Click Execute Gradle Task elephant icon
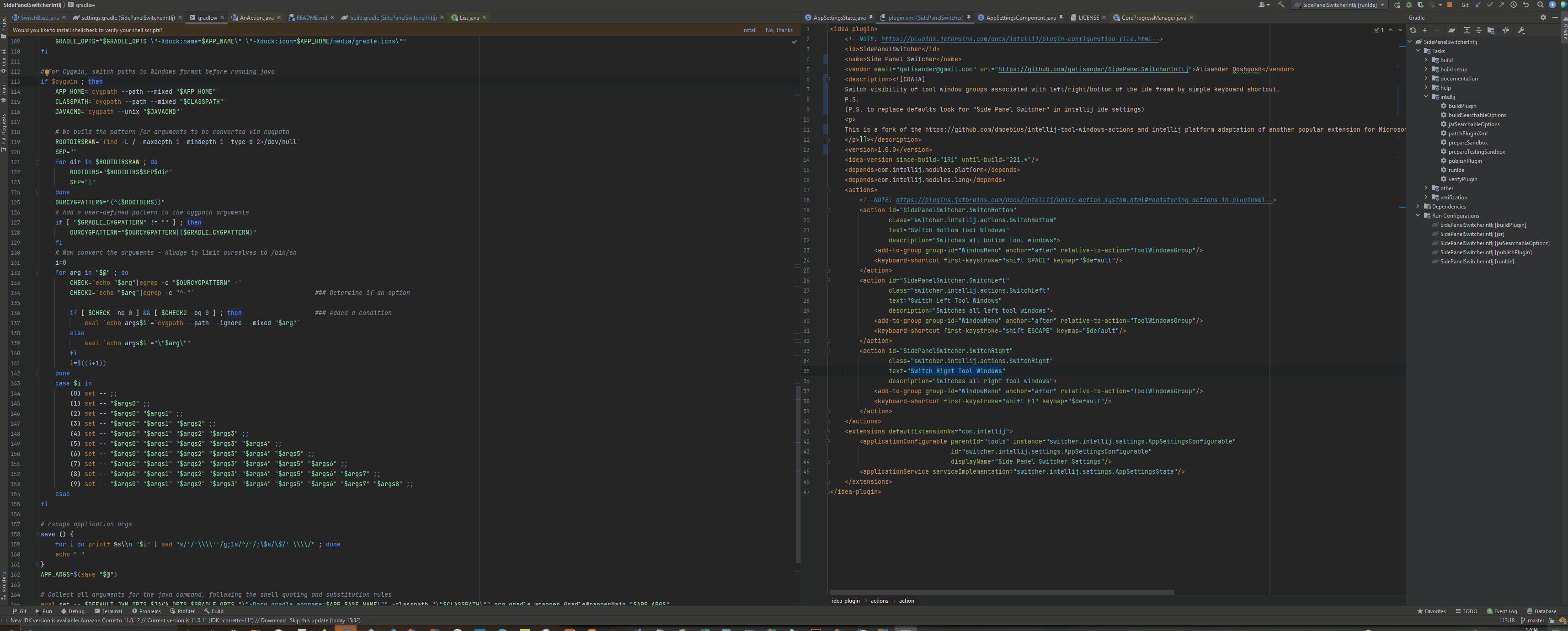This screenshot has width=1568, height=631. (x=1452, y=30)
